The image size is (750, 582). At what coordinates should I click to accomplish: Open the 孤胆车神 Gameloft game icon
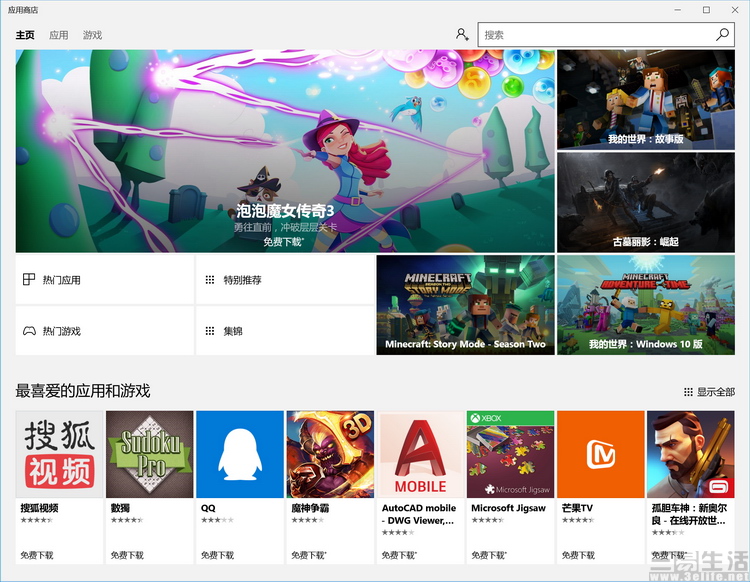(x=691, y=454)
